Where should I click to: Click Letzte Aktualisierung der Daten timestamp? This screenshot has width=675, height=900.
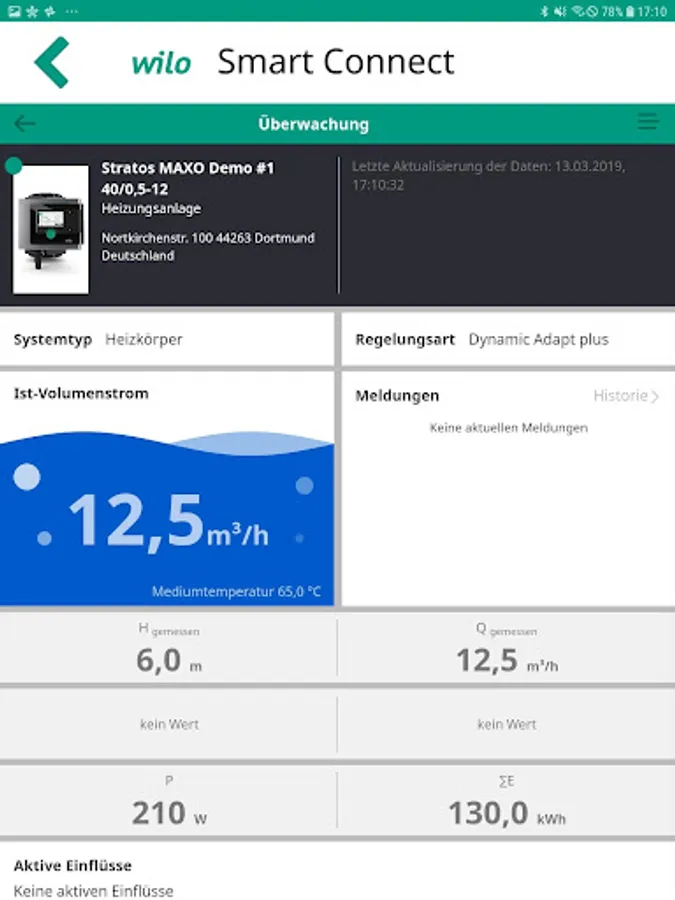pyautogui.click(x=488, y=175)
